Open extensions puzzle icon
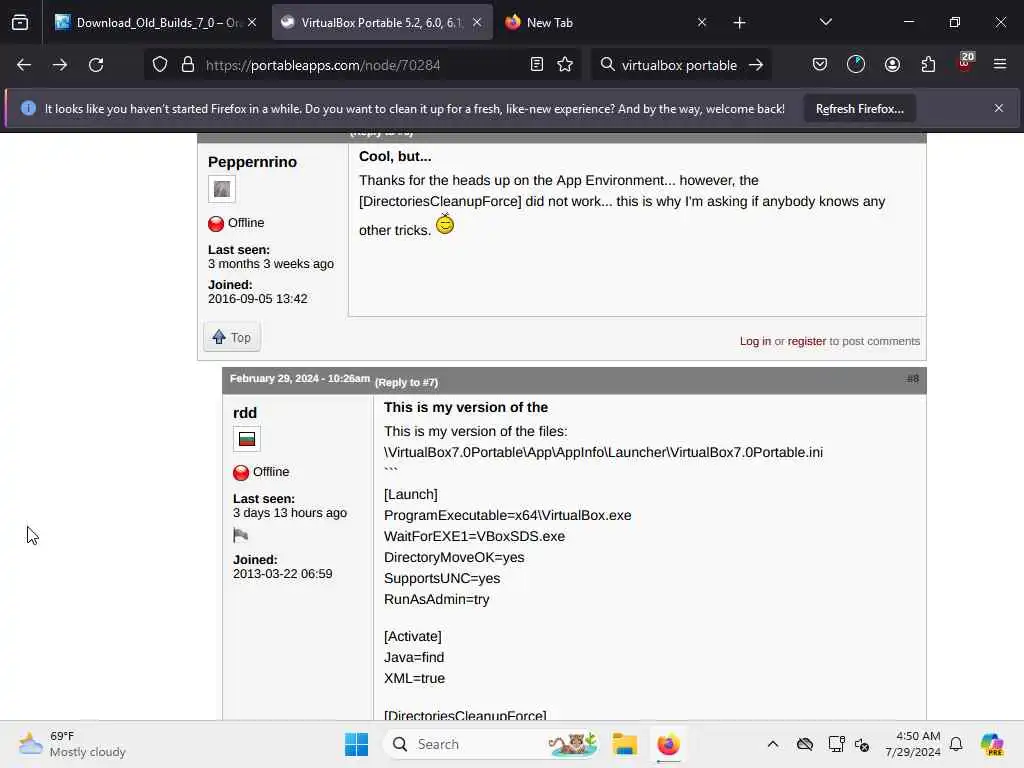The height and width of the screenshot is (768, 1024). (928, 65)
